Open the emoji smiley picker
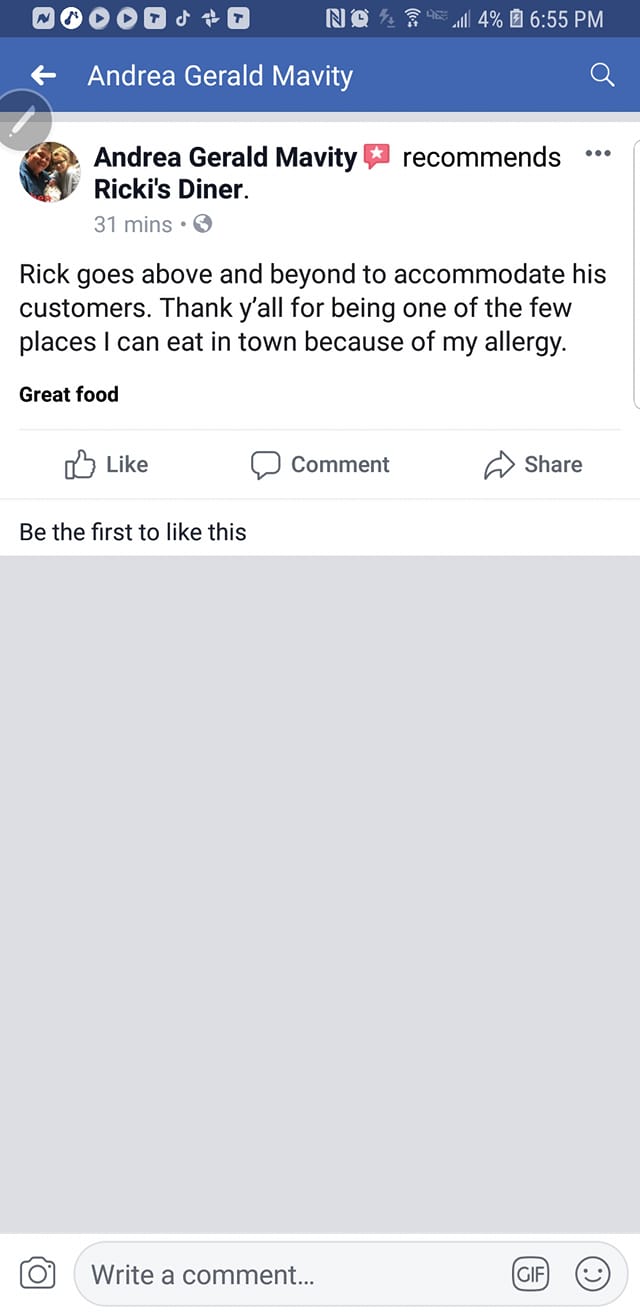640x1315 pixels. tap(592, 1273)
